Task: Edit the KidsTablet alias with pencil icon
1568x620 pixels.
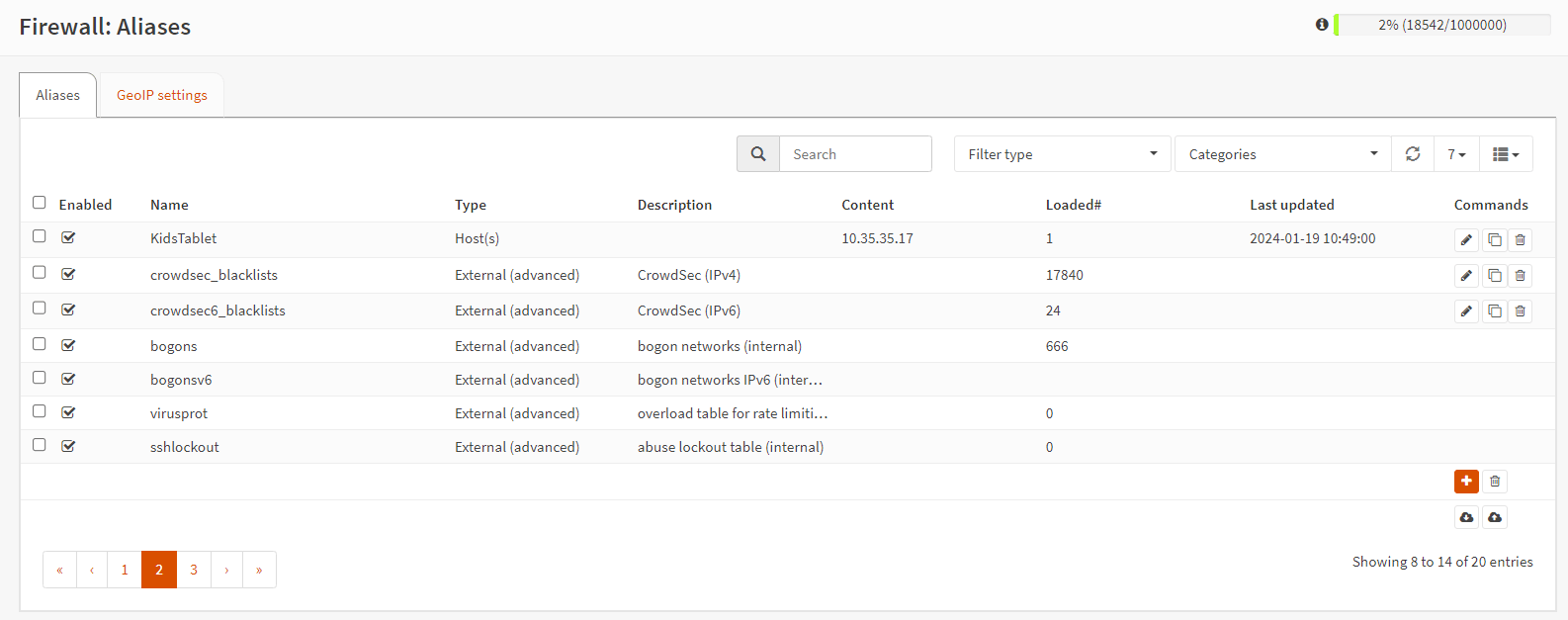Action: pyautogui.click(x=1466, y=240)
